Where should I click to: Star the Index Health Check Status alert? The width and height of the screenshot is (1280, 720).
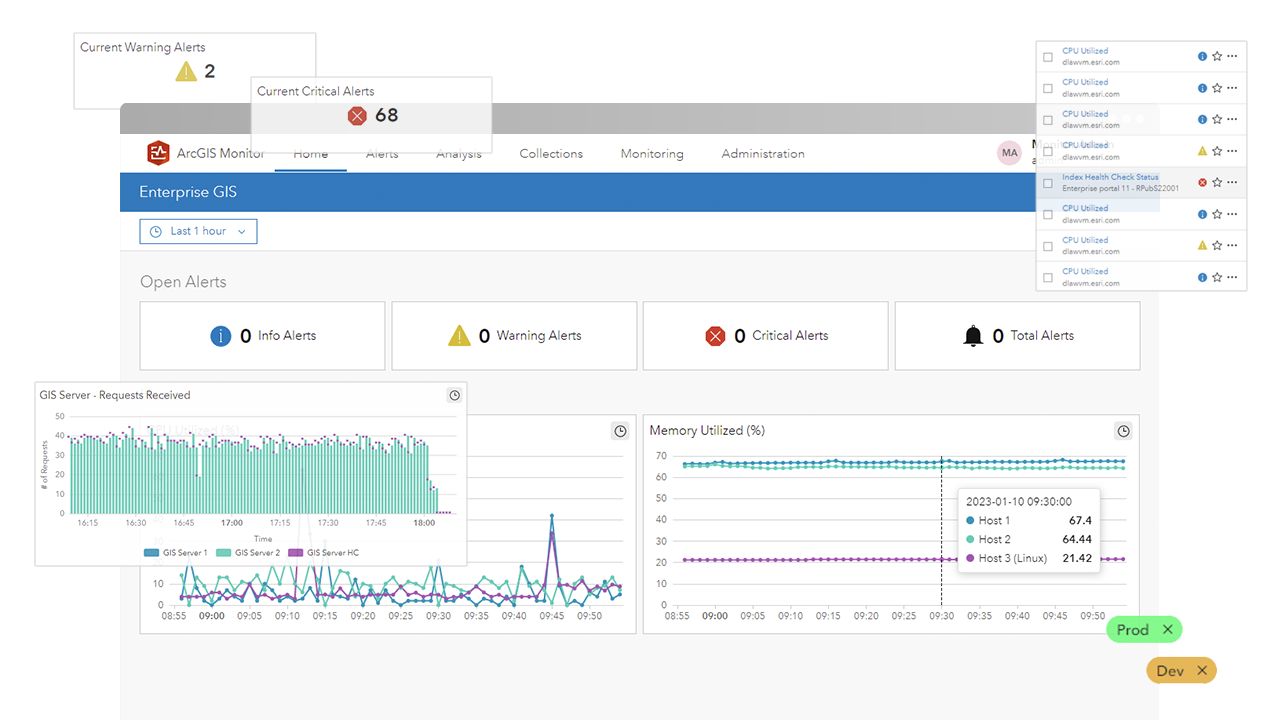point(1217,182)
